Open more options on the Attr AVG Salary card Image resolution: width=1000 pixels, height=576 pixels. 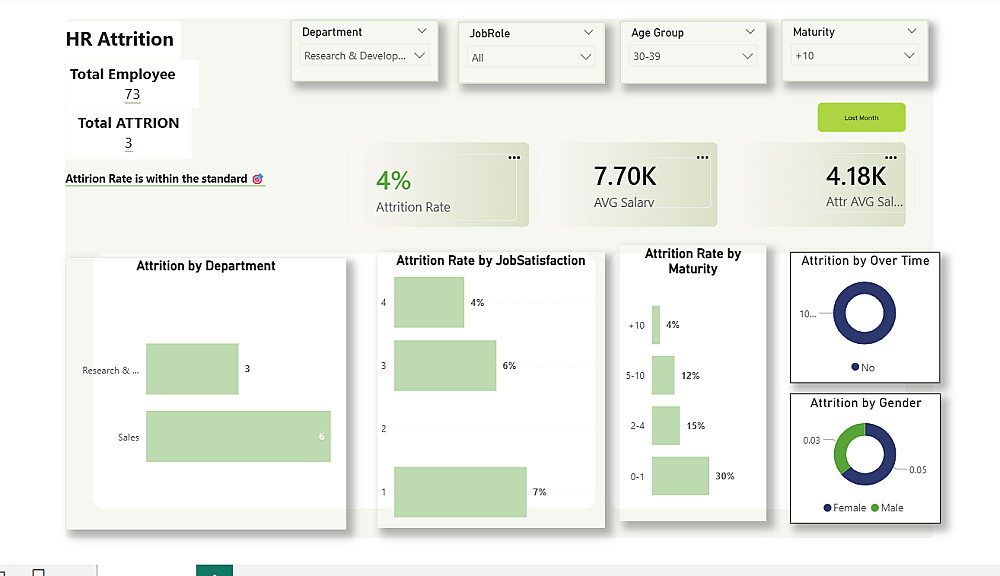click(x=890, y=158)
